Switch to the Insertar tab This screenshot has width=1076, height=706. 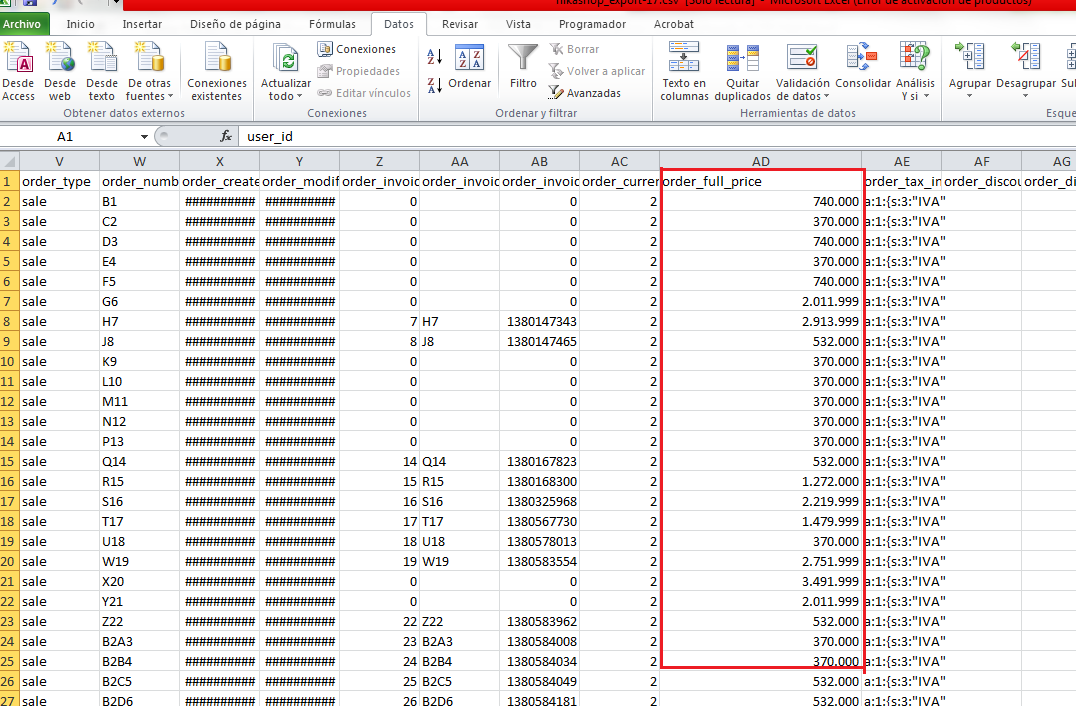tap(142, 24)
